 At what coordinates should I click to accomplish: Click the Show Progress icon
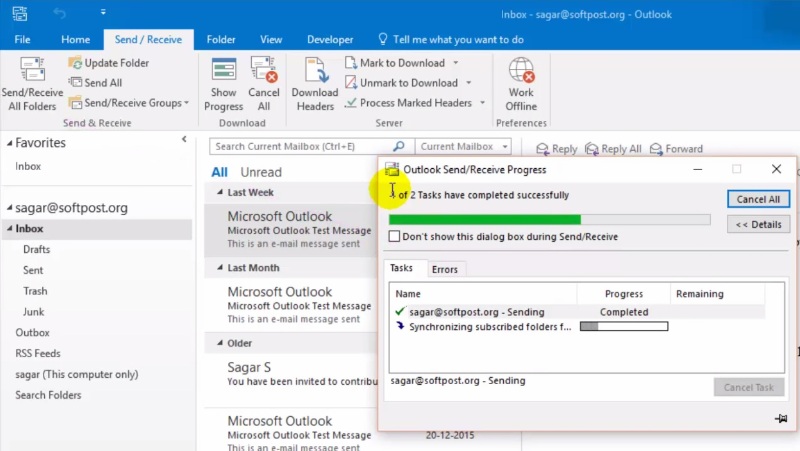pos(223,70)
